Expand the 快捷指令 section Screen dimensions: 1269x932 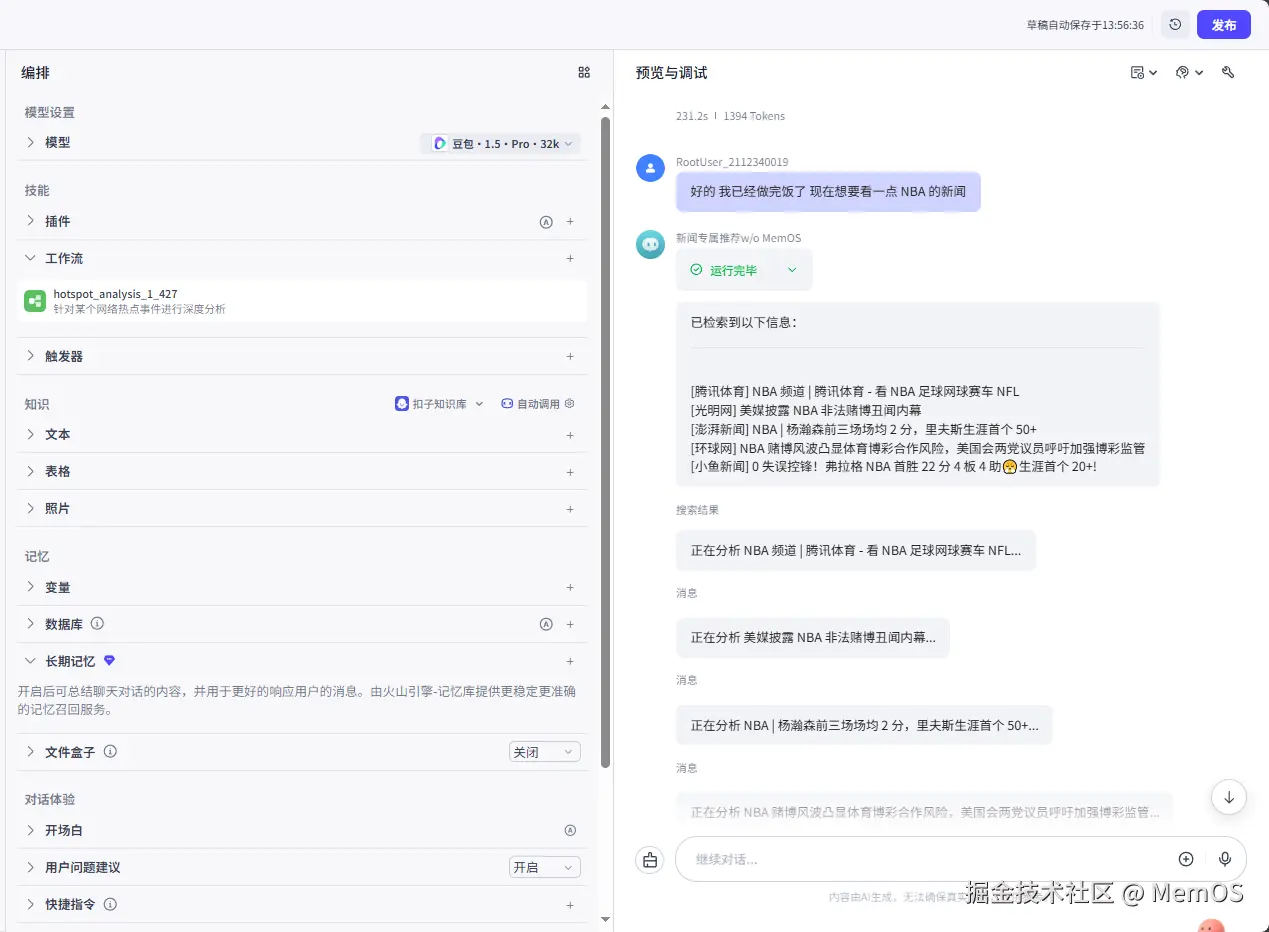pyautogui.click(x=31, y=904)
